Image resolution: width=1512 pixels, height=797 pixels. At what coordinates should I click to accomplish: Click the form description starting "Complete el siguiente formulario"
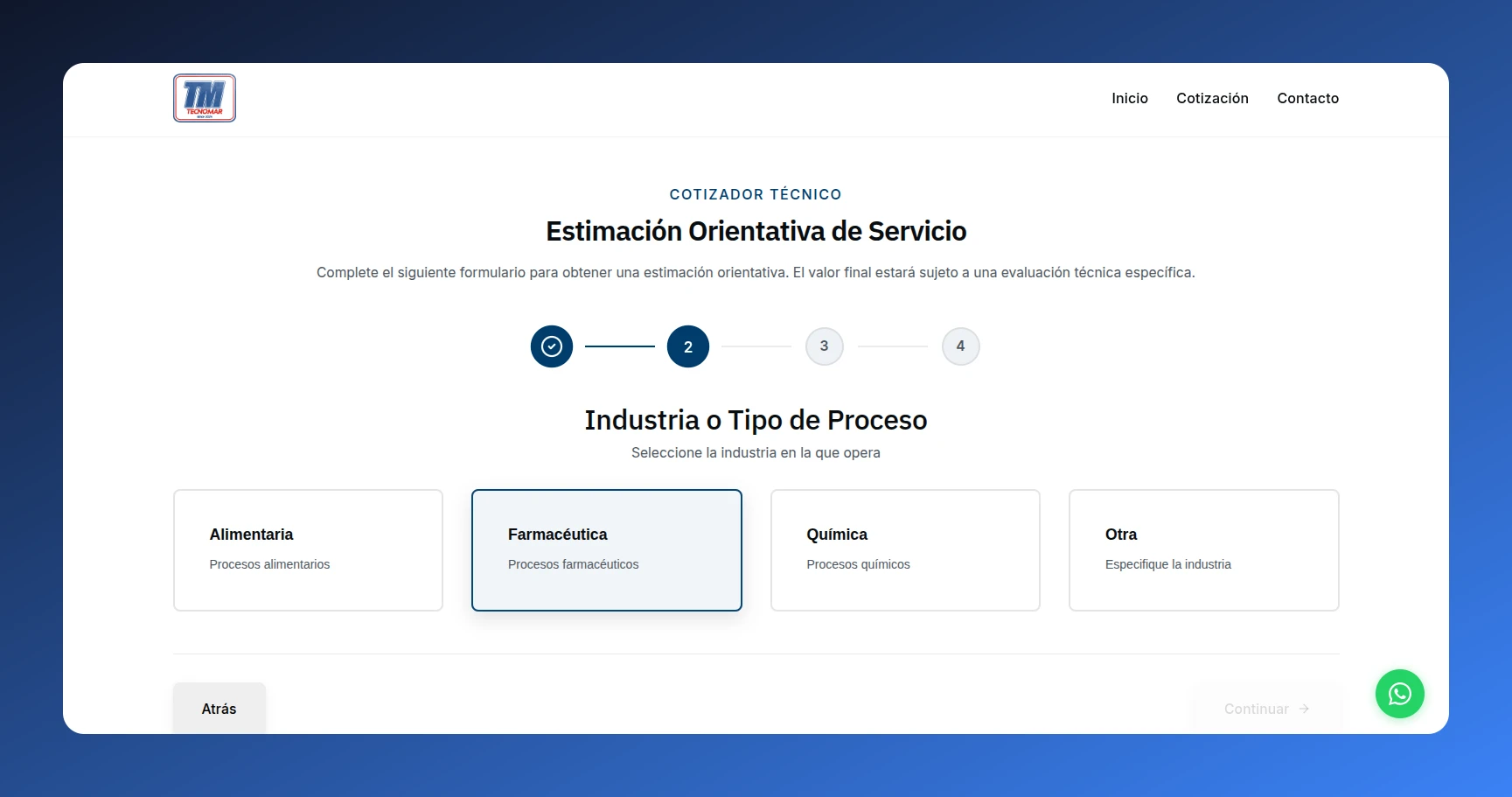(756, 272)
